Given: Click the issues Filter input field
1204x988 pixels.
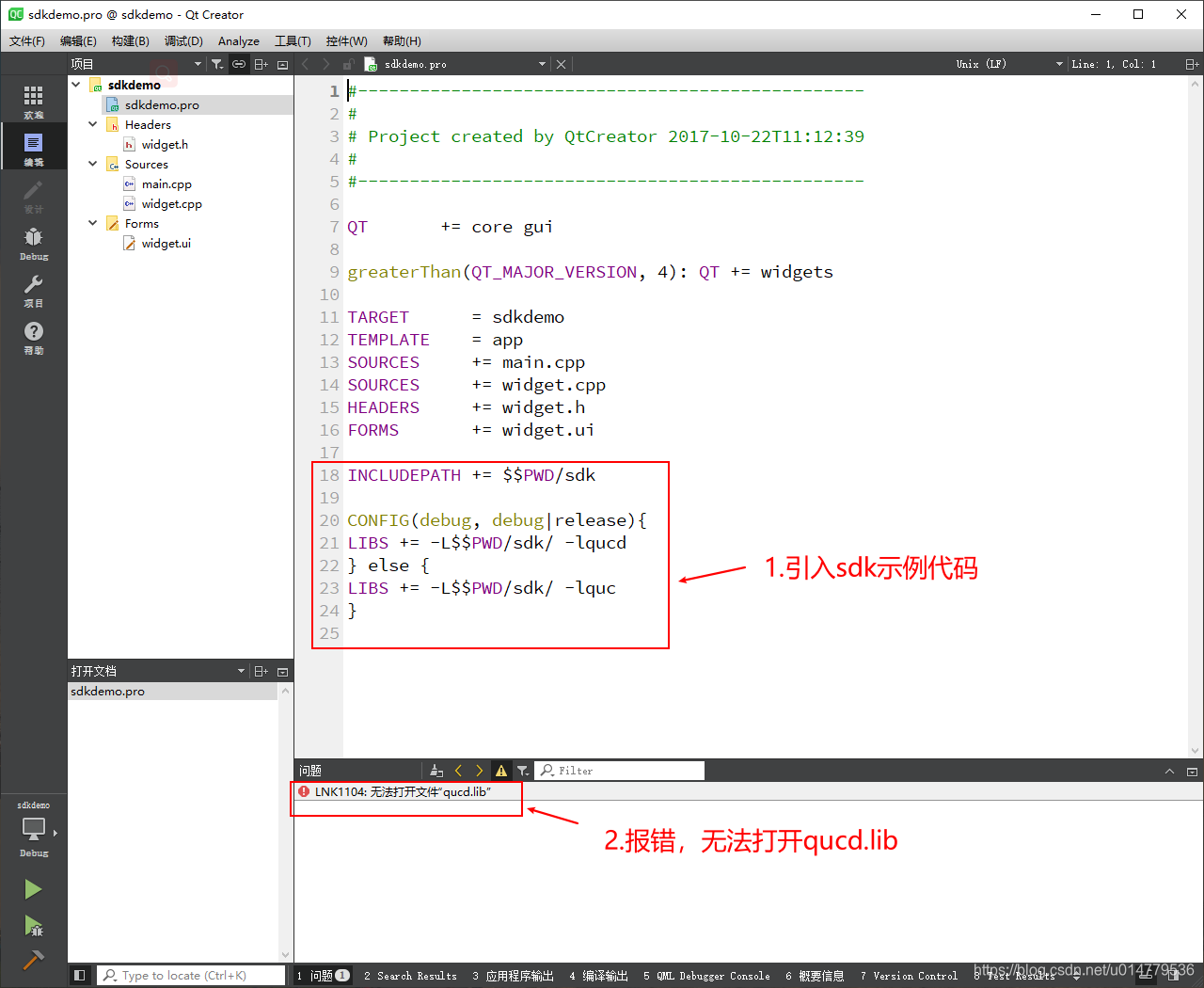Looking at the screenshot, I should (x=620, y=771).
